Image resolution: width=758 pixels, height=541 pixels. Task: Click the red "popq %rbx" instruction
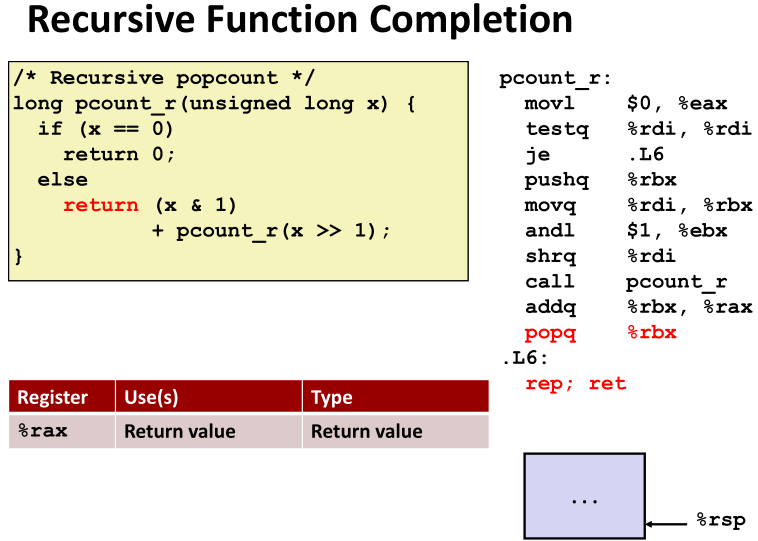[x=601, y=333]
